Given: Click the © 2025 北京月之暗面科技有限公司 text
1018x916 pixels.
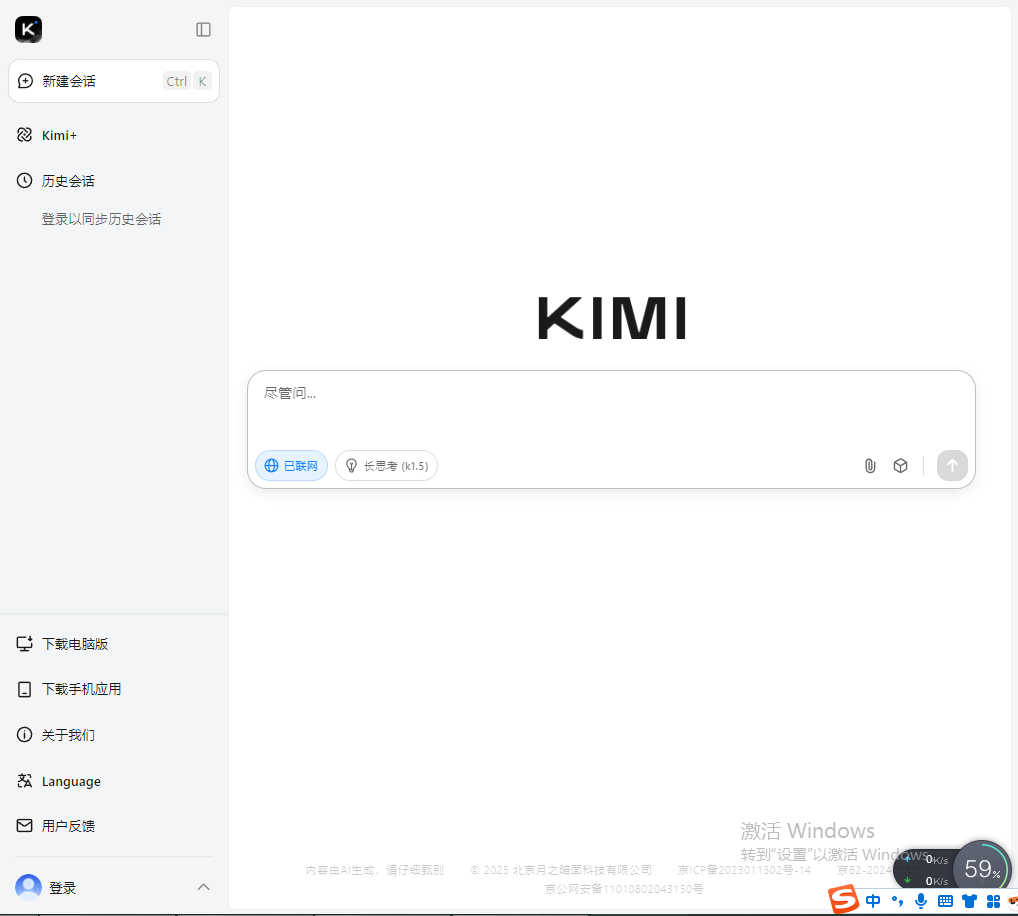Looking at the screenshot, I should [561, 870].
